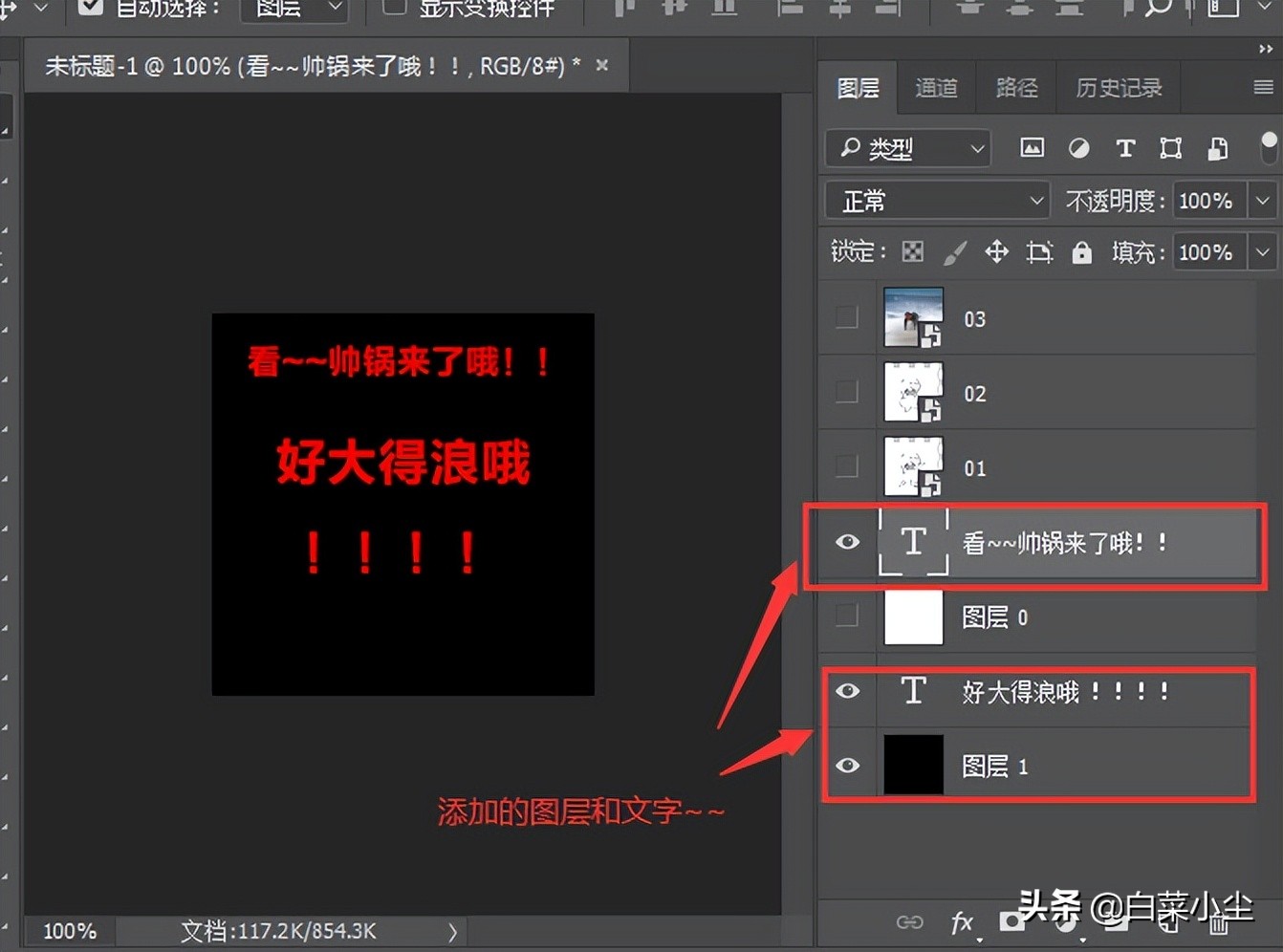Add a new layer mask
Viewport: 1283px width, 952px height.
[1011, 922]
